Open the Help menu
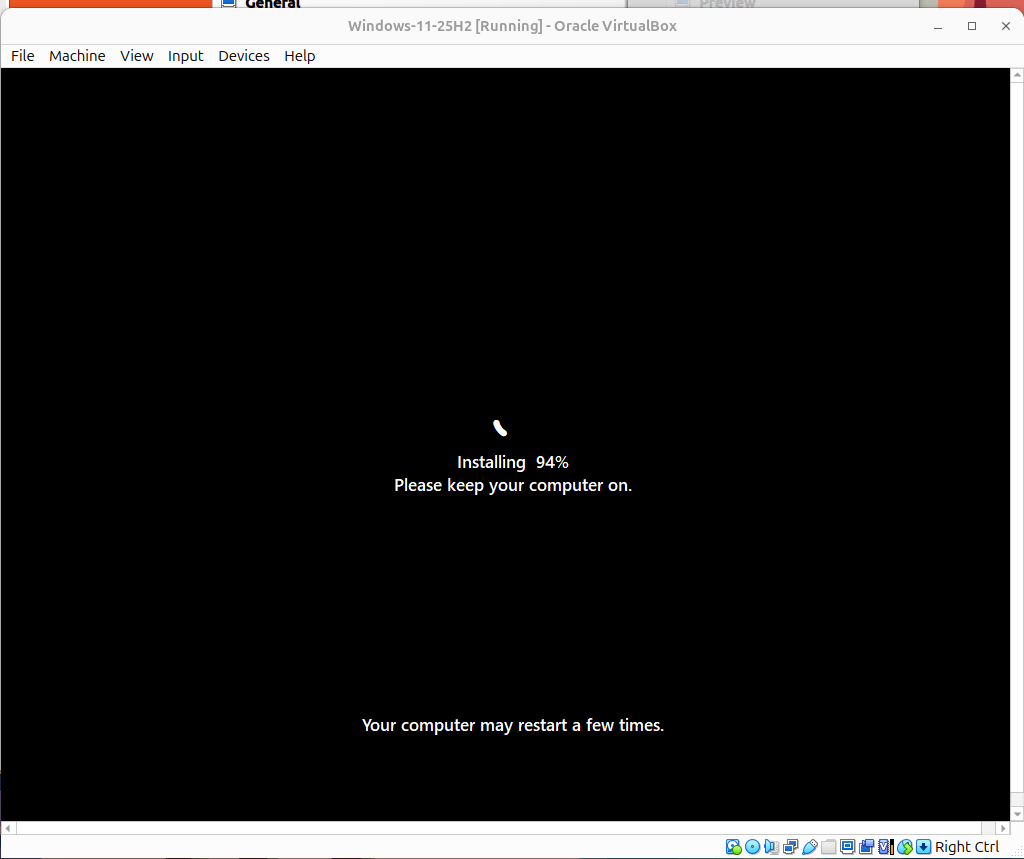 pos(299,56)
